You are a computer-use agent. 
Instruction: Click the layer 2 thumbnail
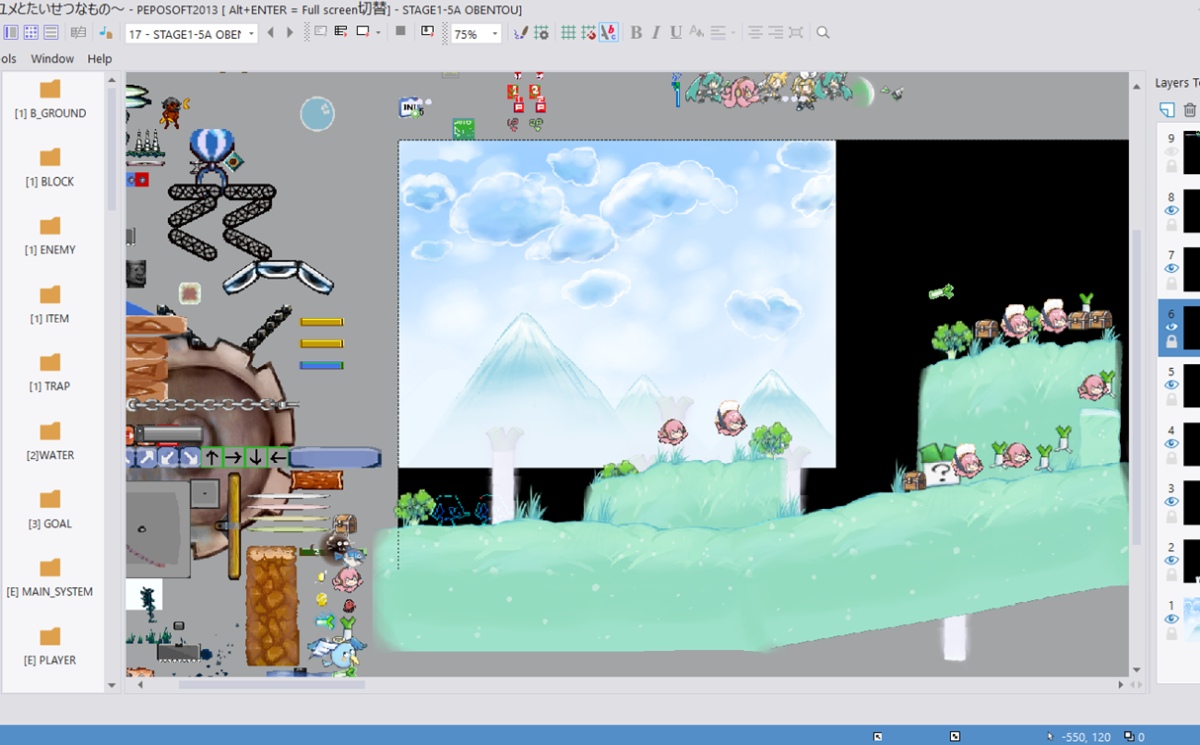tap(1191, 561)
